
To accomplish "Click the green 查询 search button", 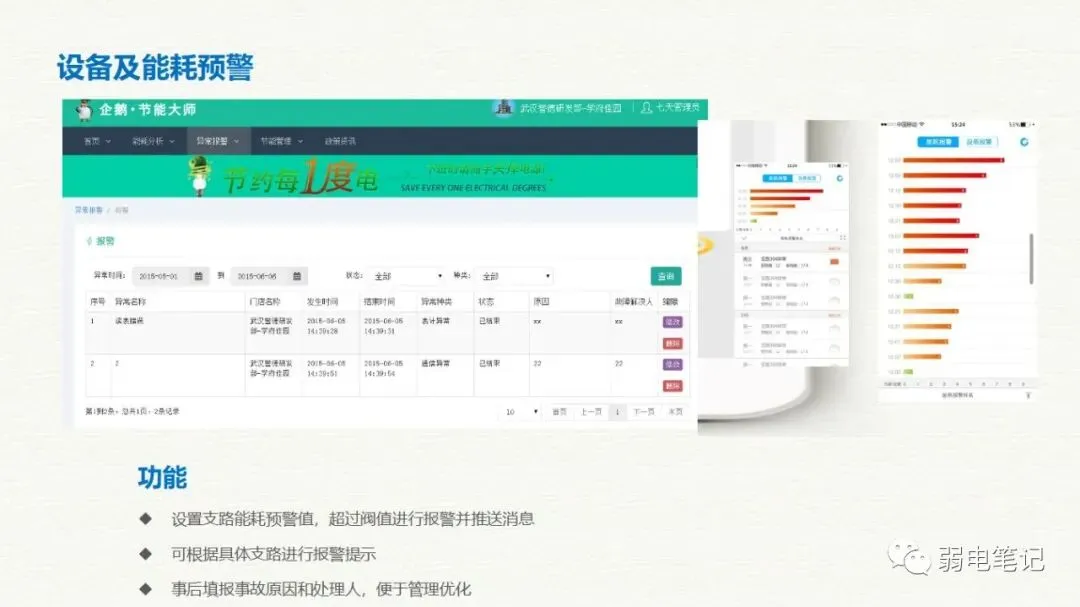I will point(666,276).
